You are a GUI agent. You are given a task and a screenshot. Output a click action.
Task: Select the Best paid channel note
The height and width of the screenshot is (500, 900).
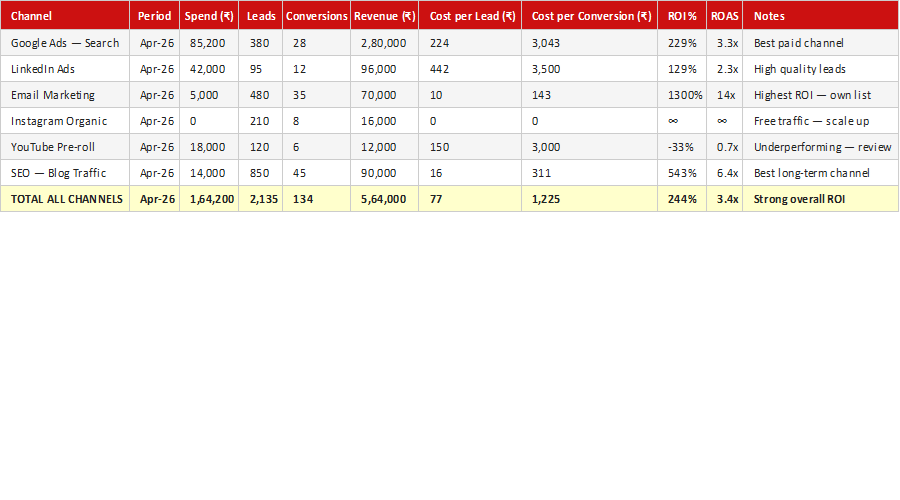click(821, 43)
